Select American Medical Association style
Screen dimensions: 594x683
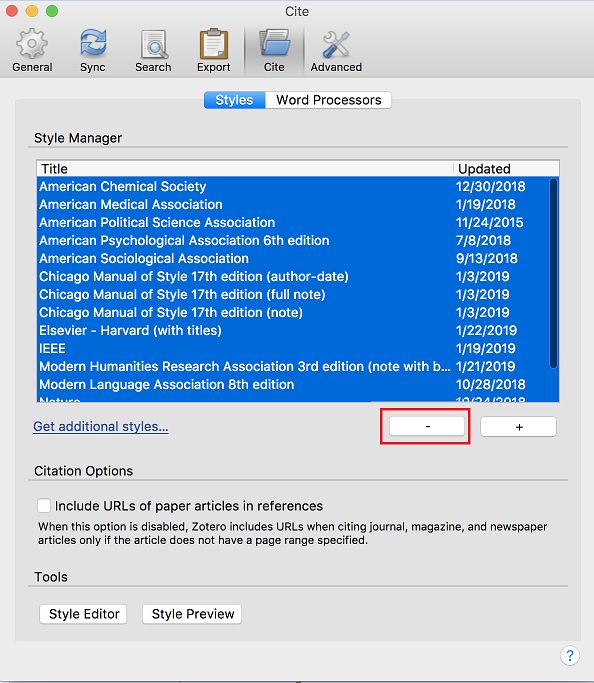[x=298, y=204]
